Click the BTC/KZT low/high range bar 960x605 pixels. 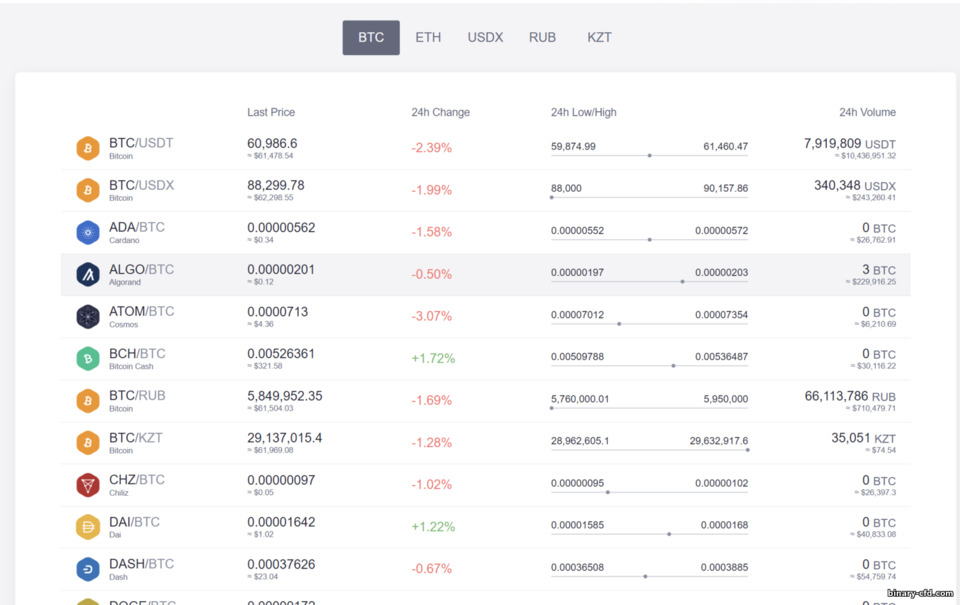(650, 450)
